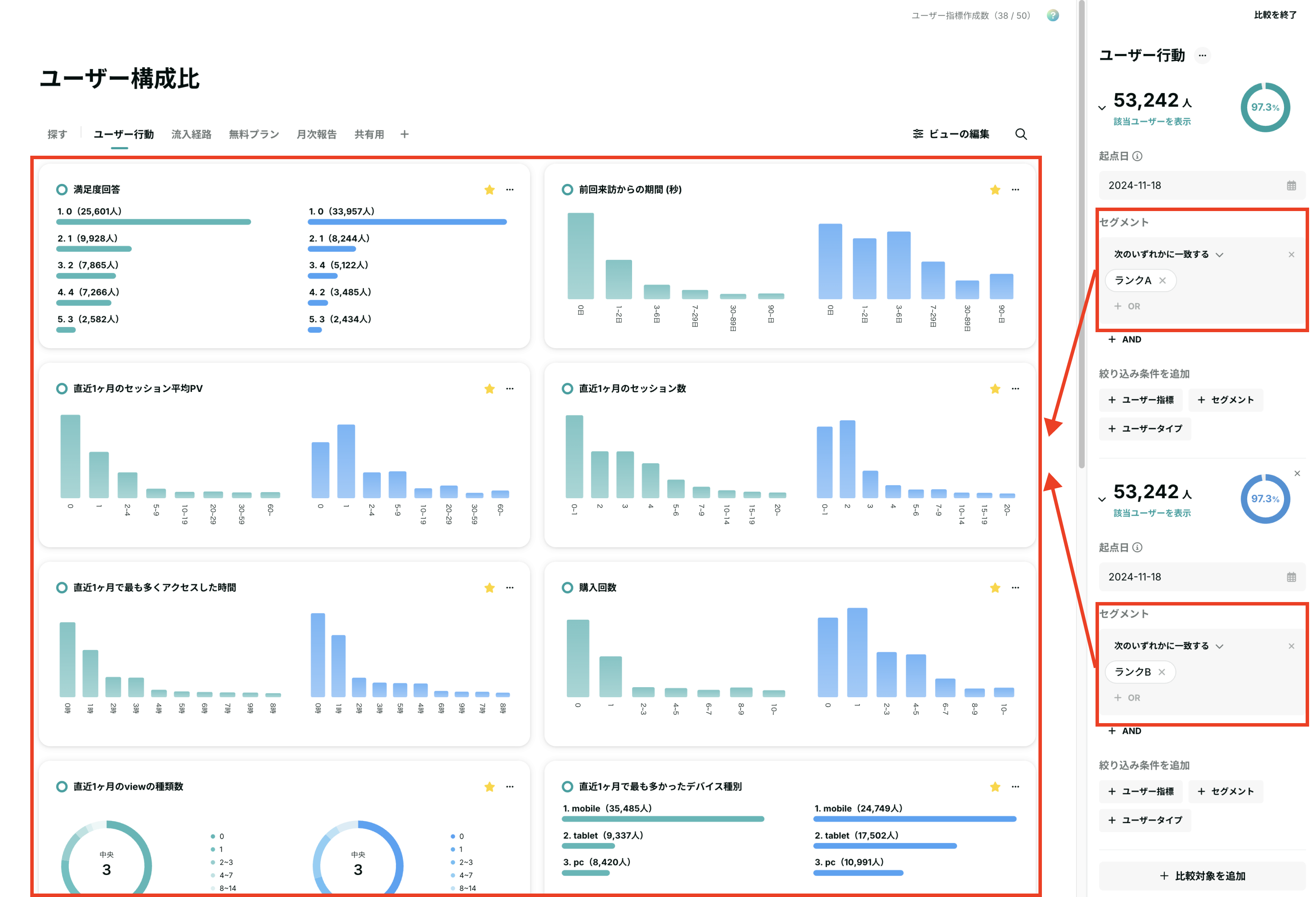1316x897 pixels.
Task: Toggle favorite star on 満足度回答 card
Action: (490, 190)
